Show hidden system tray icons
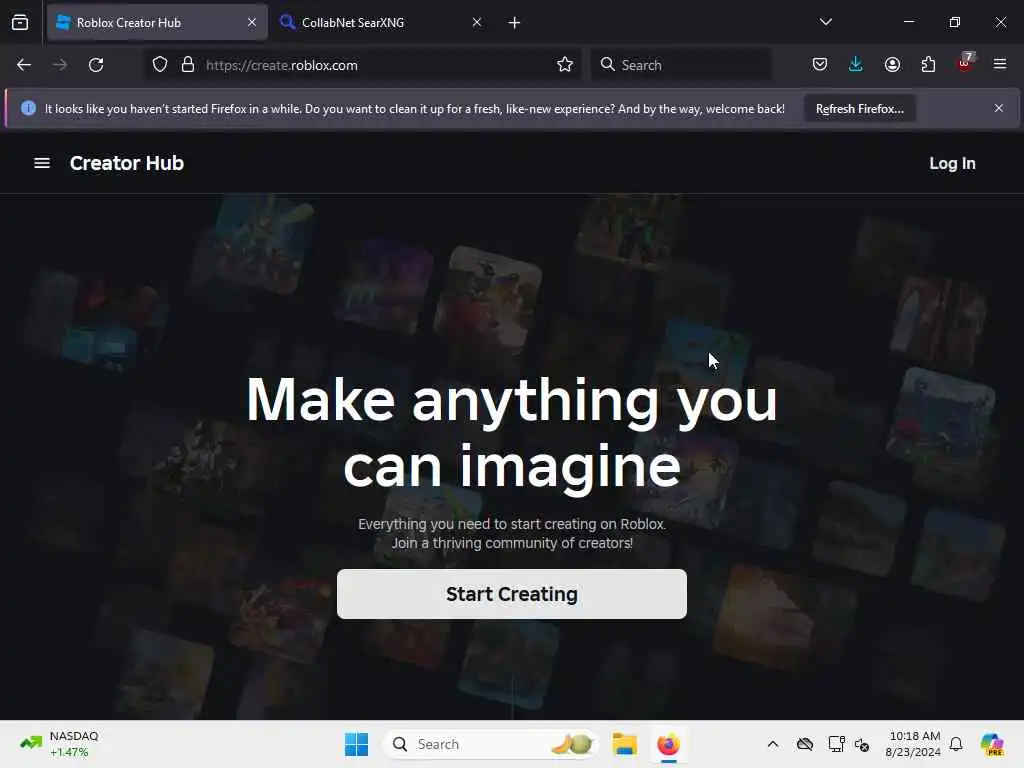This screenshot has width=1024, height=768. 773,744
